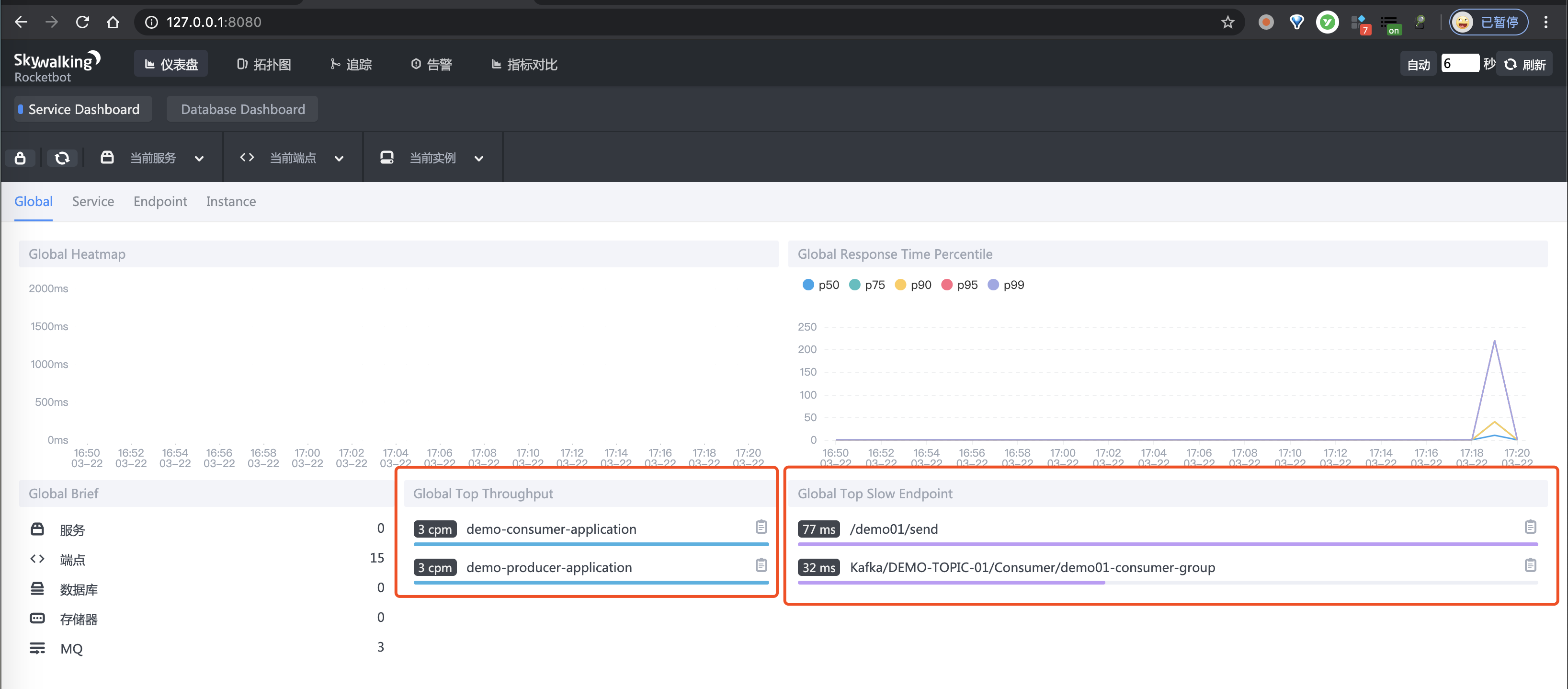Copy demo-consumer-application name via clipboard icon

(761, 527)
